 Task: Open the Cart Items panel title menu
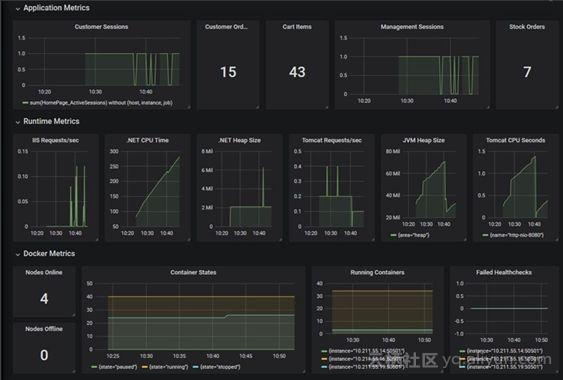[x=297, y=27]
